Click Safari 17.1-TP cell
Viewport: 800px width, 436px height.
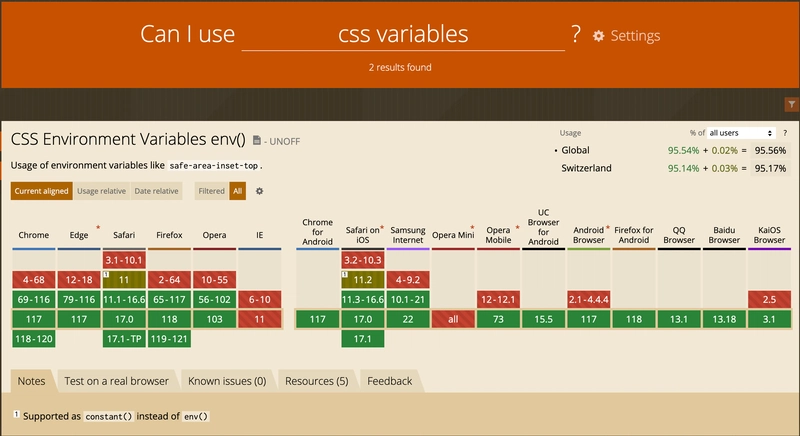[x=124, y=339]
